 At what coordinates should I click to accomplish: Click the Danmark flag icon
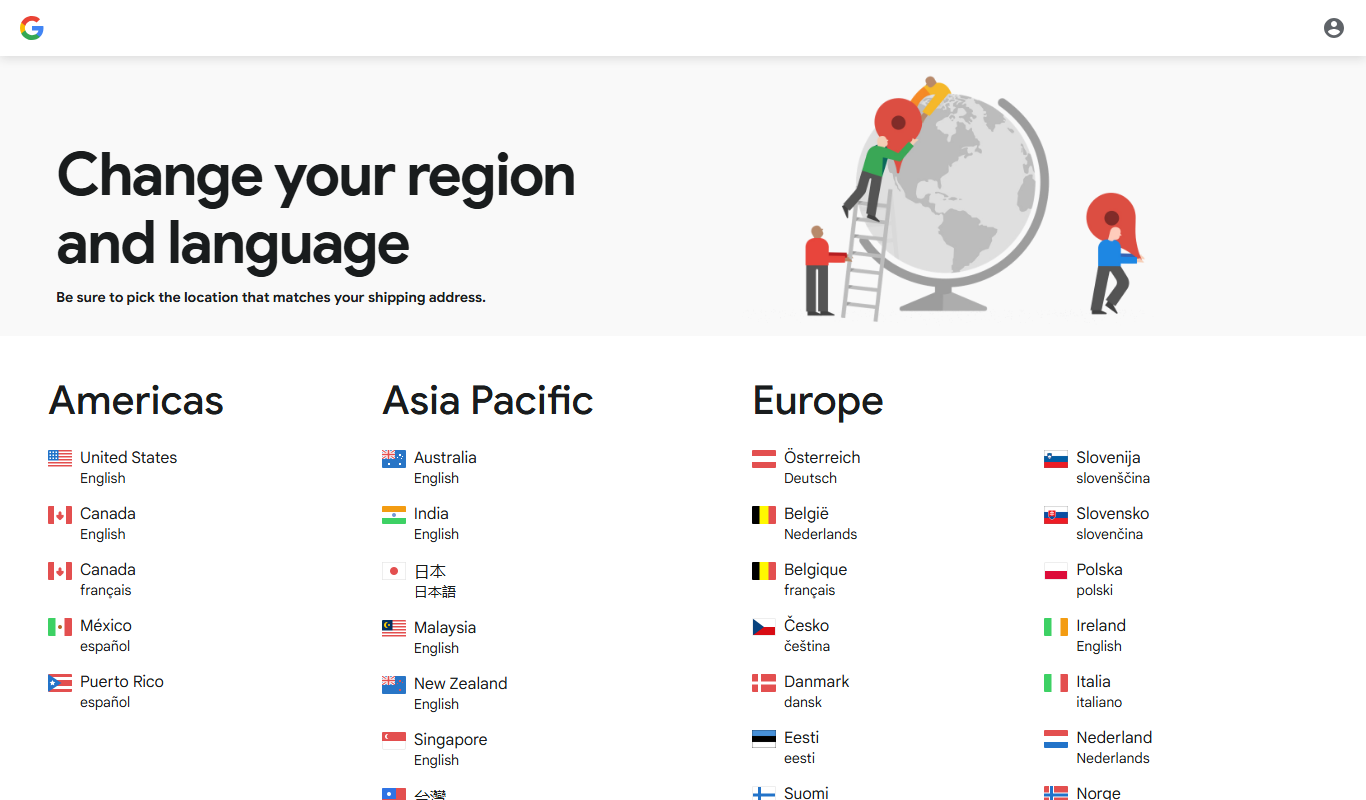[764, 682]
